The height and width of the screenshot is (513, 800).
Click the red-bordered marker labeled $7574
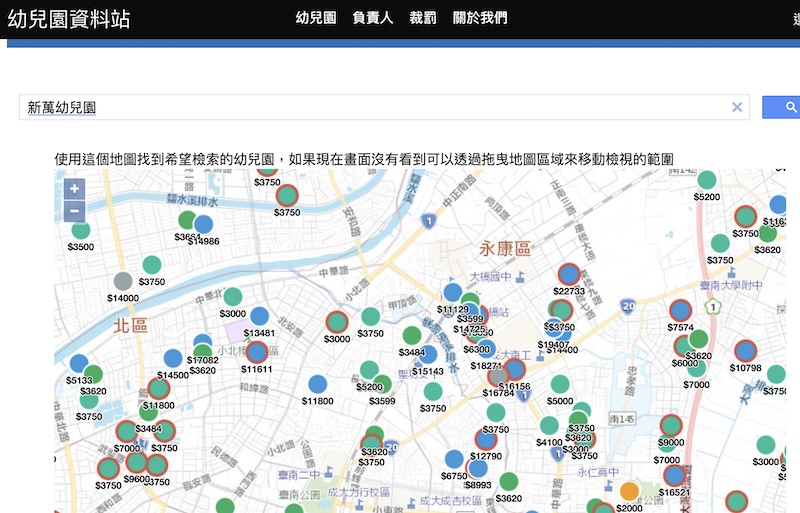click(680, 311)
